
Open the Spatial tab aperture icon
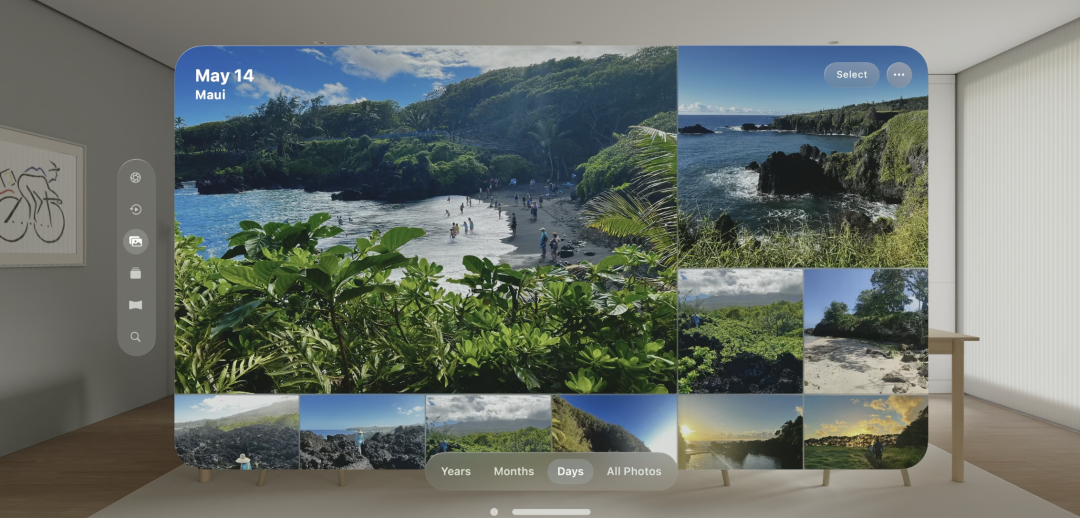pos(136,178)
